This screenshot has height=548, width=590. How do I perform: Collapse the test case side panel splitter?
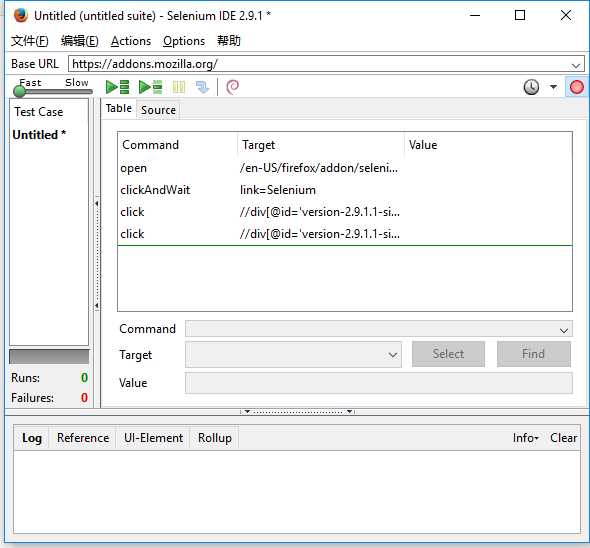click(x=97, y=254)
